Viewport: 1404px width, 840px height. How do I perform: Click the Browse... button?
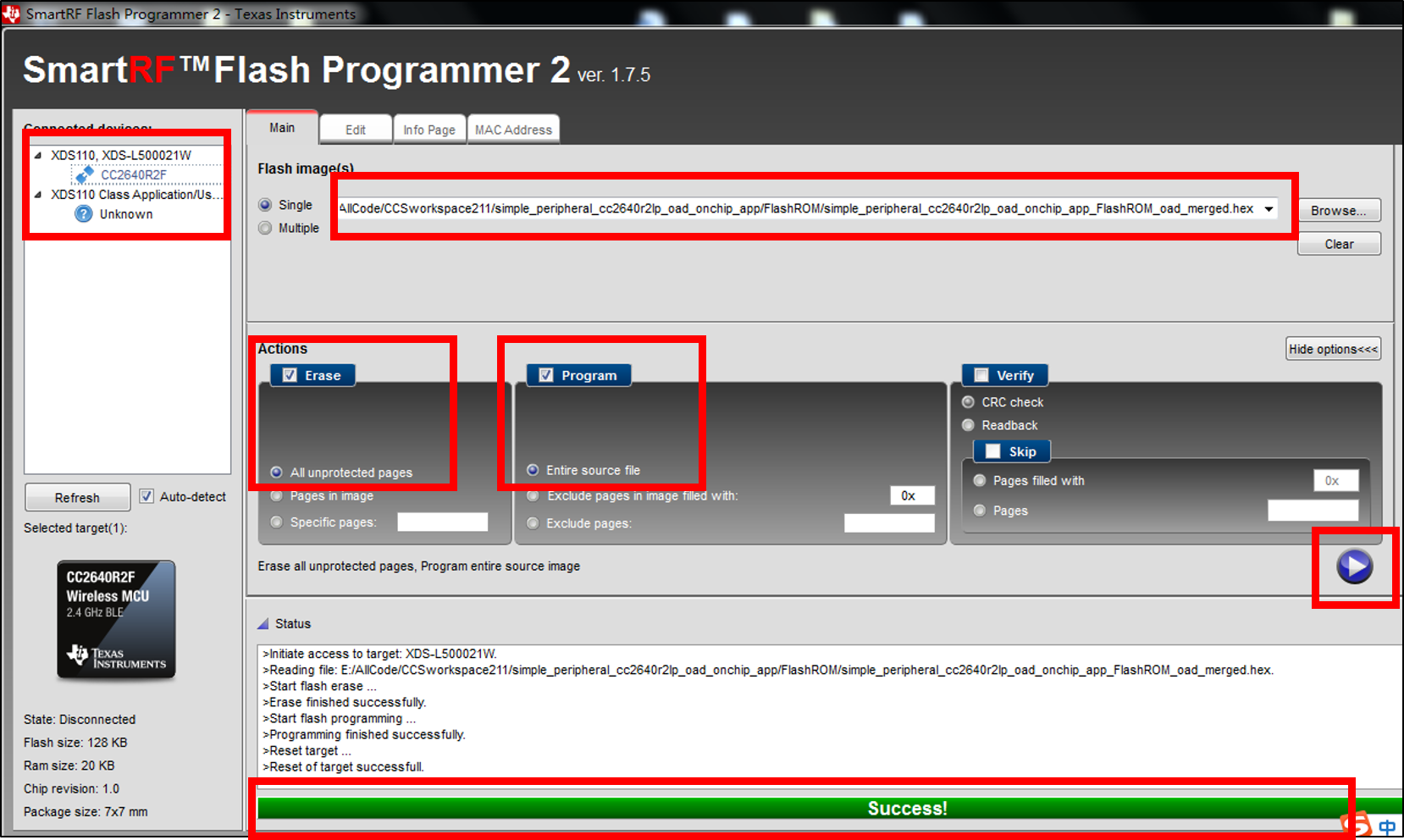1339,211
